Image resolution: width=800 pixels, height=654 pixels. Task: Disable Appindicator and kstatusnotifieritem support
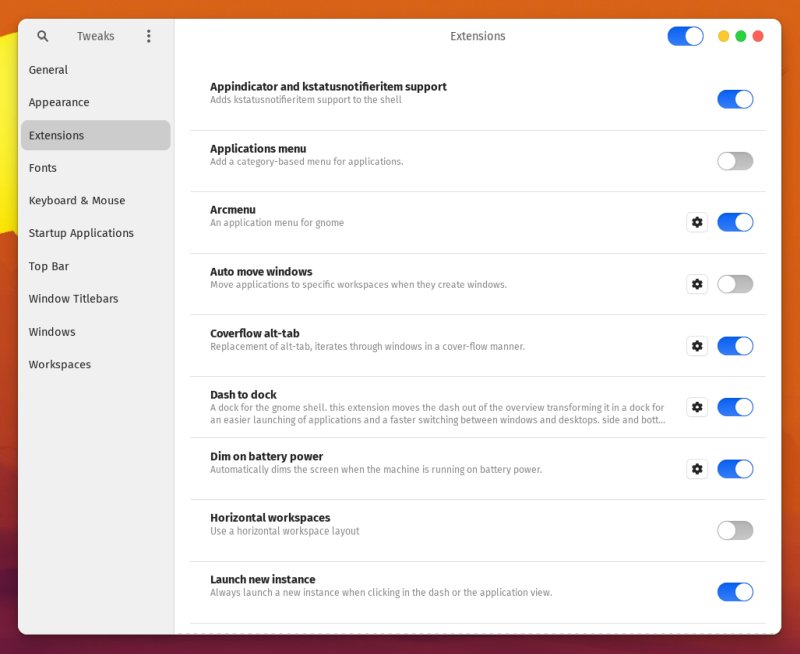click(735, 99)
